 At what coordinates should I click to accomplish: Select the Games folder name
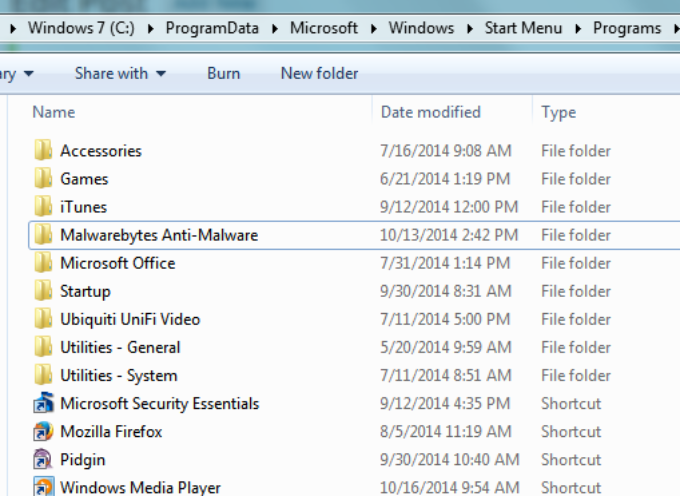[84, 179]
